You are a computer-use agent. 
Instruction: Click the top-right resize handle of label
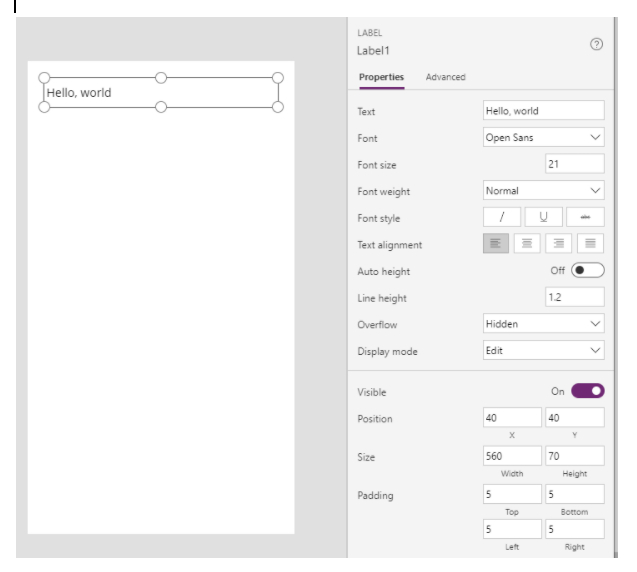tap(278, 78)
